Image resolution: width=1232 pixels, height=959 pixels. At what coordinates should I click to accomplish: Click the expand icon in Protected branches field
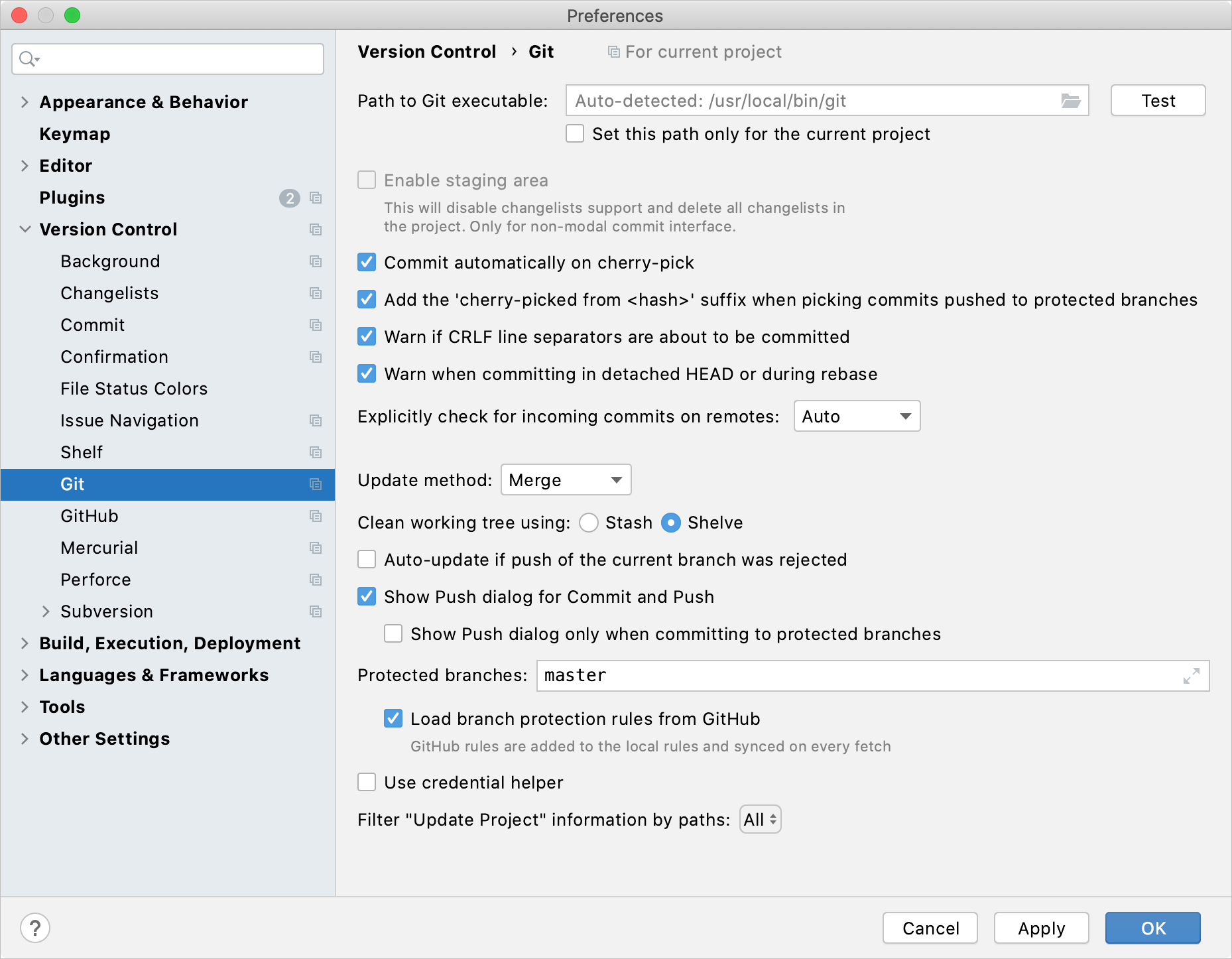click(1192, 676)
